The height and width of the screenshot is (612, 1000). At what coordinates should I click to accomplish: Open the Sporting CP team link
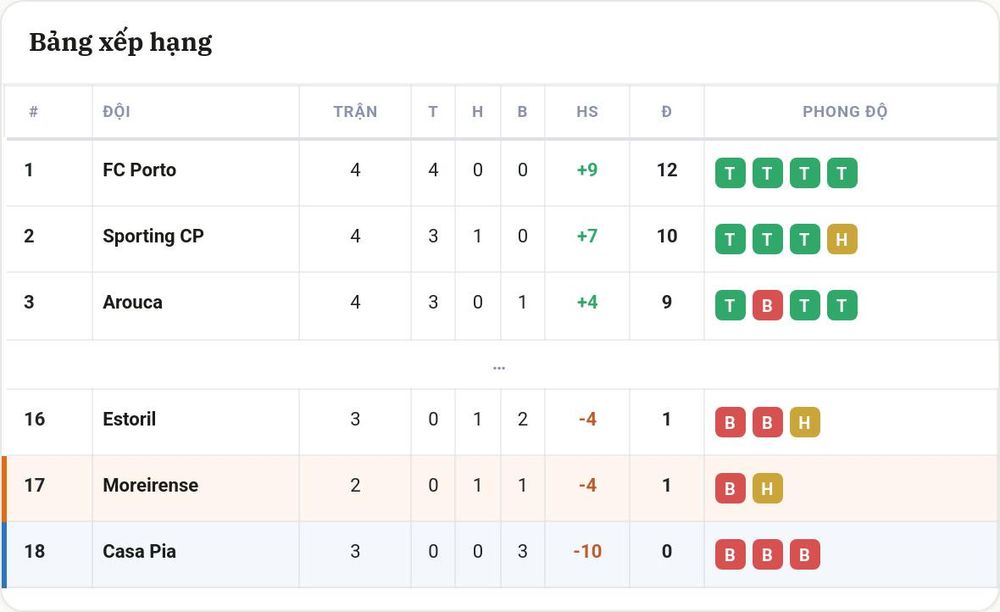coord(153,236)
